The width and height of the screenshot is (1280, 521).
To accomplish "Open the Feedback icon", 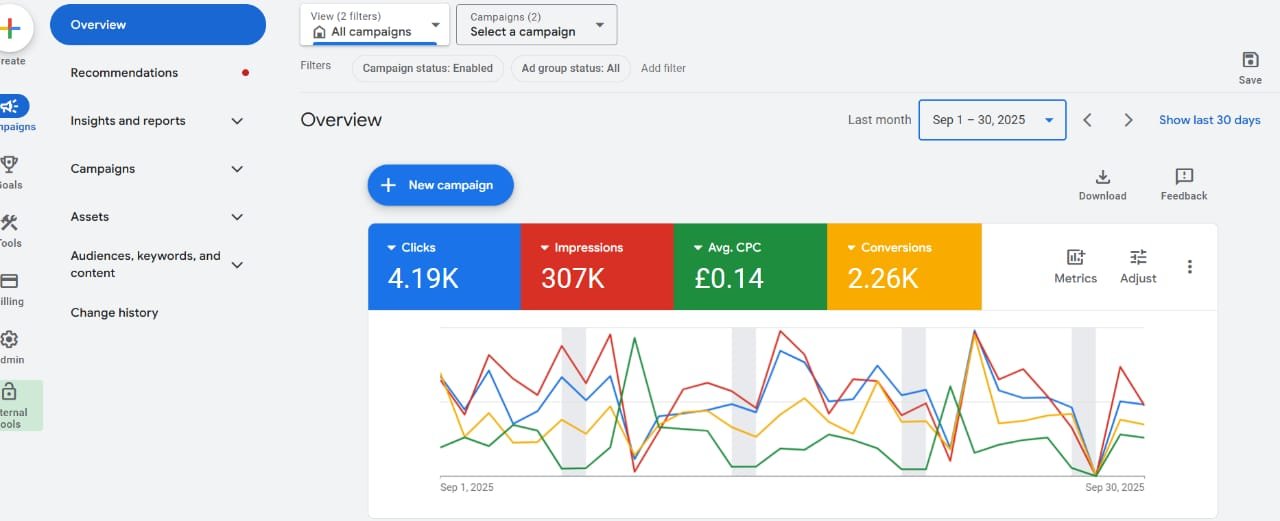I will (1184, 177).
